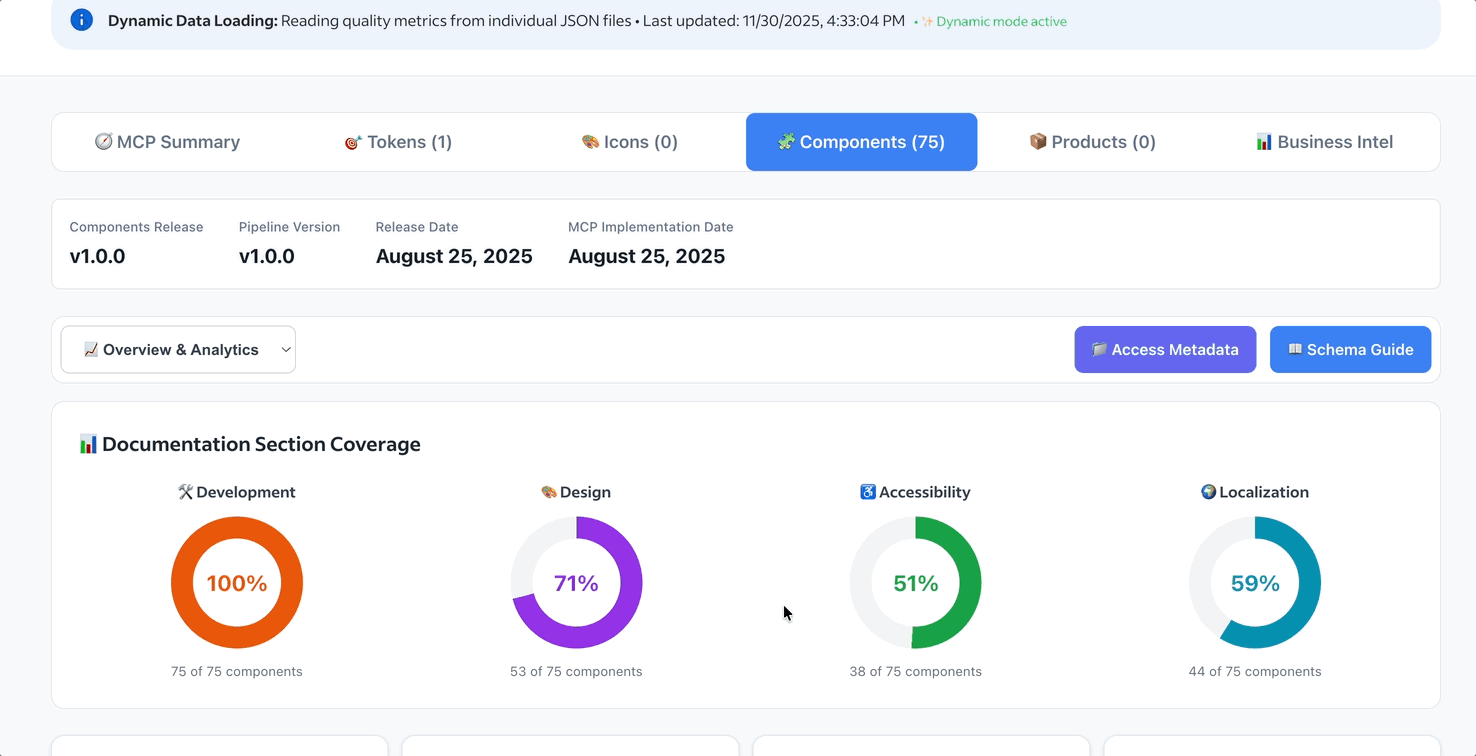Open the Schema Guide
The height and width of the screenshot is (756, 1476).
pos(1350,349)
